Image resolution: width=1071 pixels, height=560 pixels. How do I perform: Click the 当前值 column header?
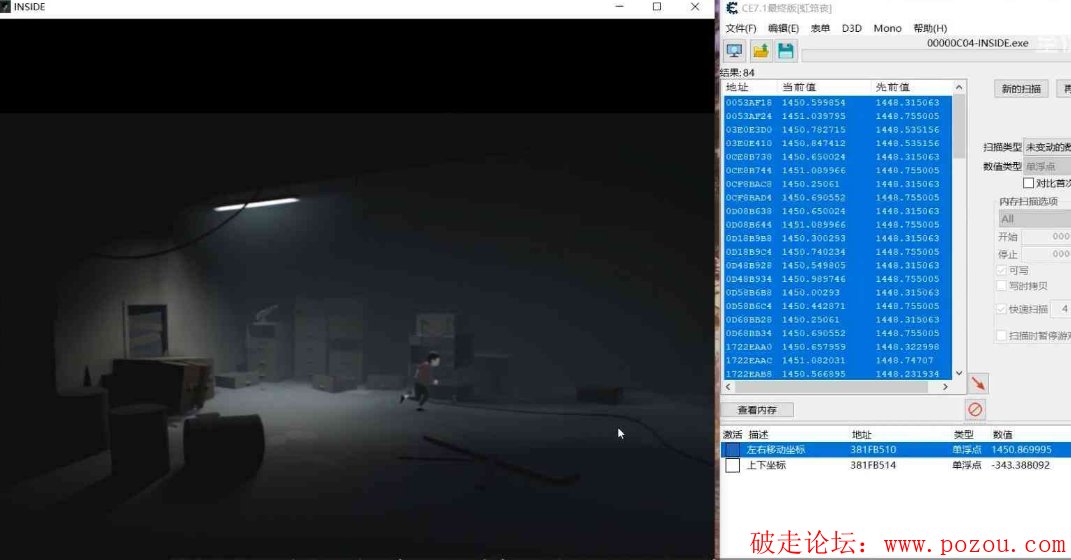824,87
